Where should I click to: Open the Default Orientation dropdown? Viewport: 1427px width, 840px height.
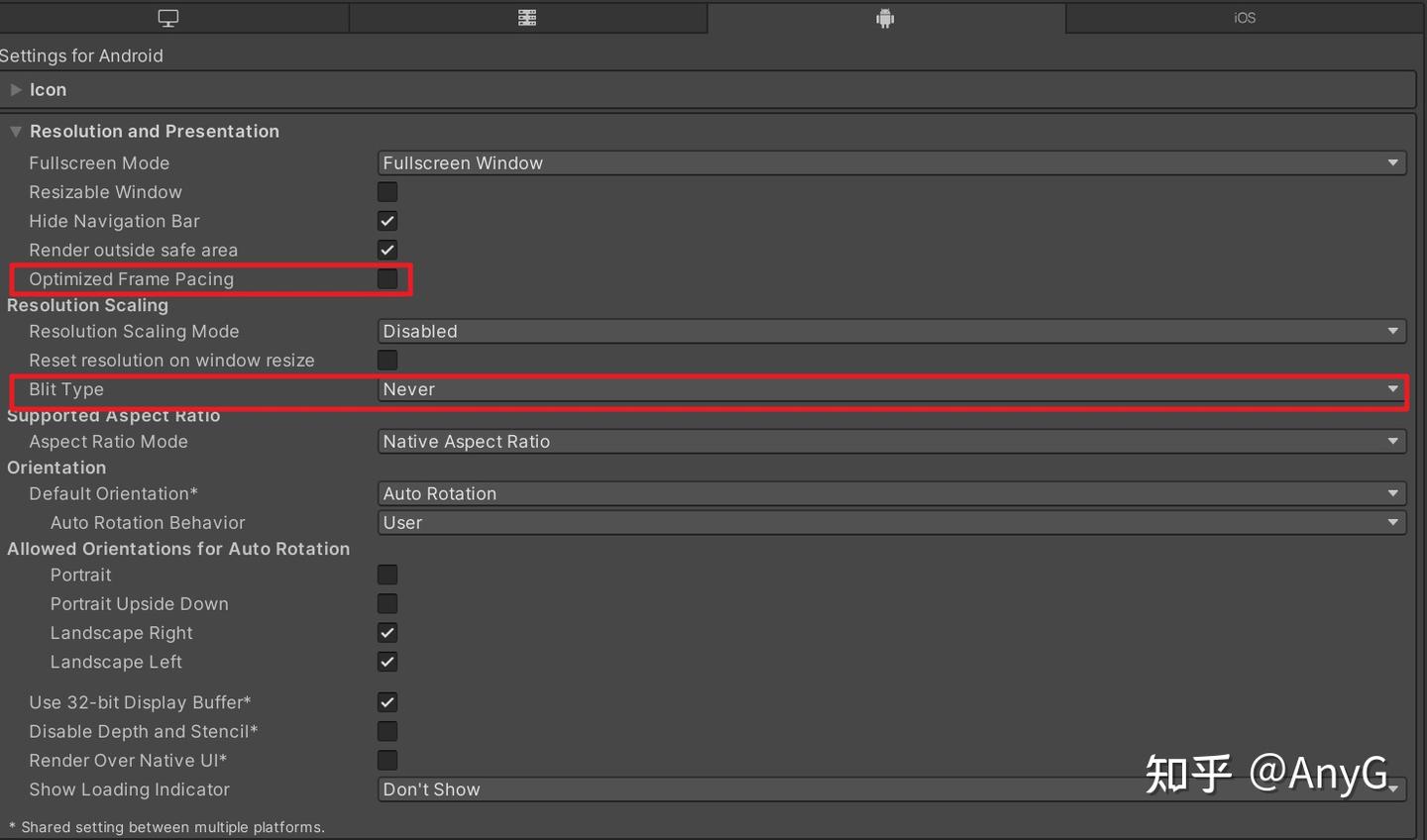pyautogui.click(x=892, y=493)
